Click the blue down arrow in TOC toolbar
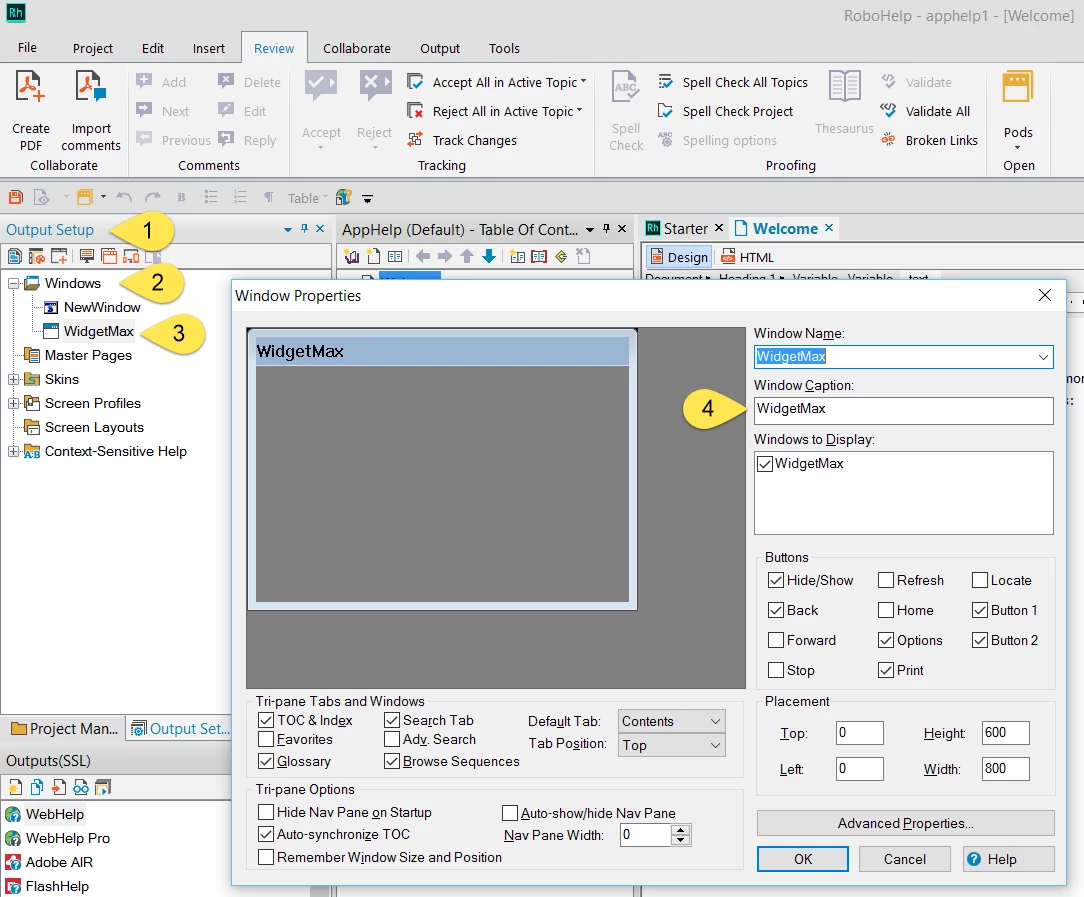This screenshot has height=897, width=1084. point(489,256)
